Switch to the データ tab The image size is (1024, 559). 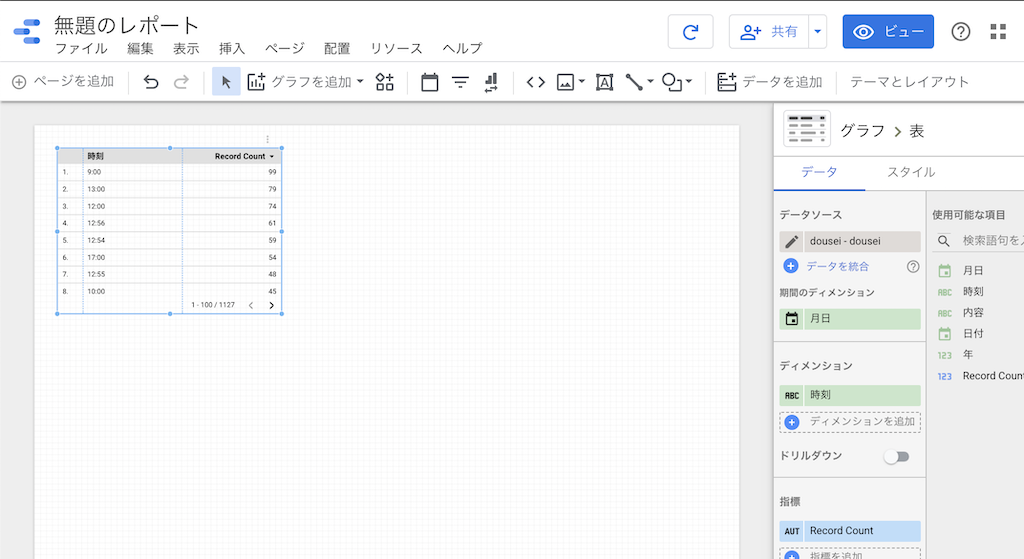pyautogui.click(x=820, y=172)
